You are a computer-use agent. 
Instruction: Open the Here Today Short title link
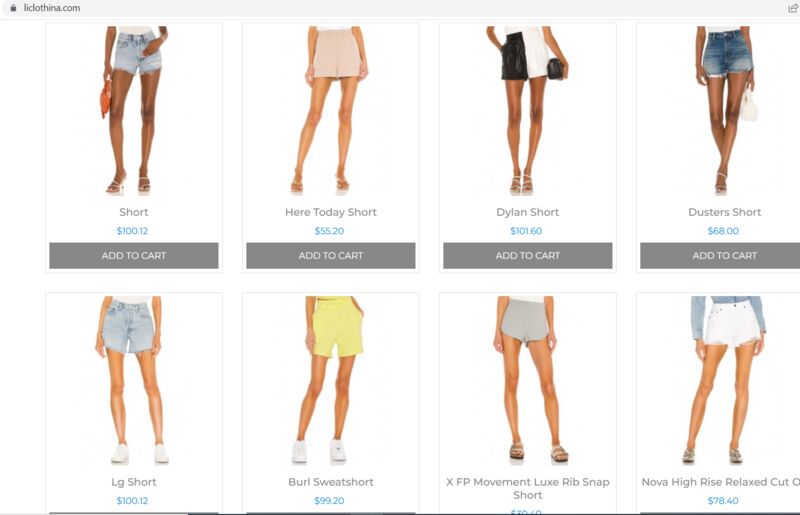331,212
